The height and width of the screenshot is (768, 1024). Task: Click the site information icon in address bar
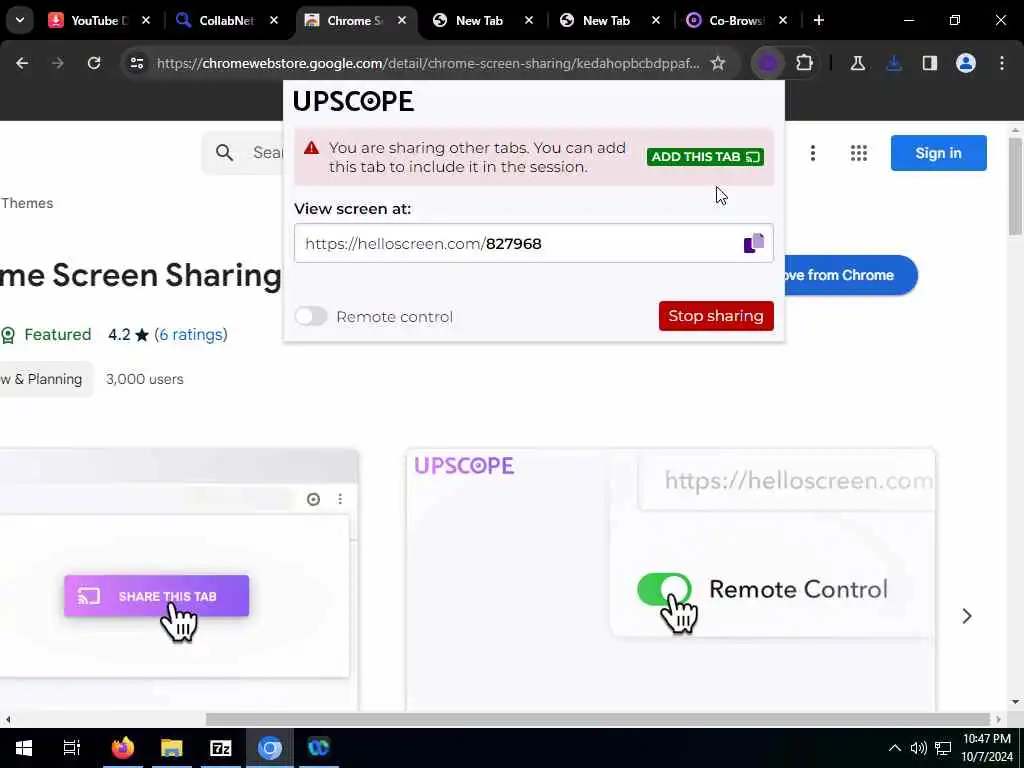click(136, 63)
